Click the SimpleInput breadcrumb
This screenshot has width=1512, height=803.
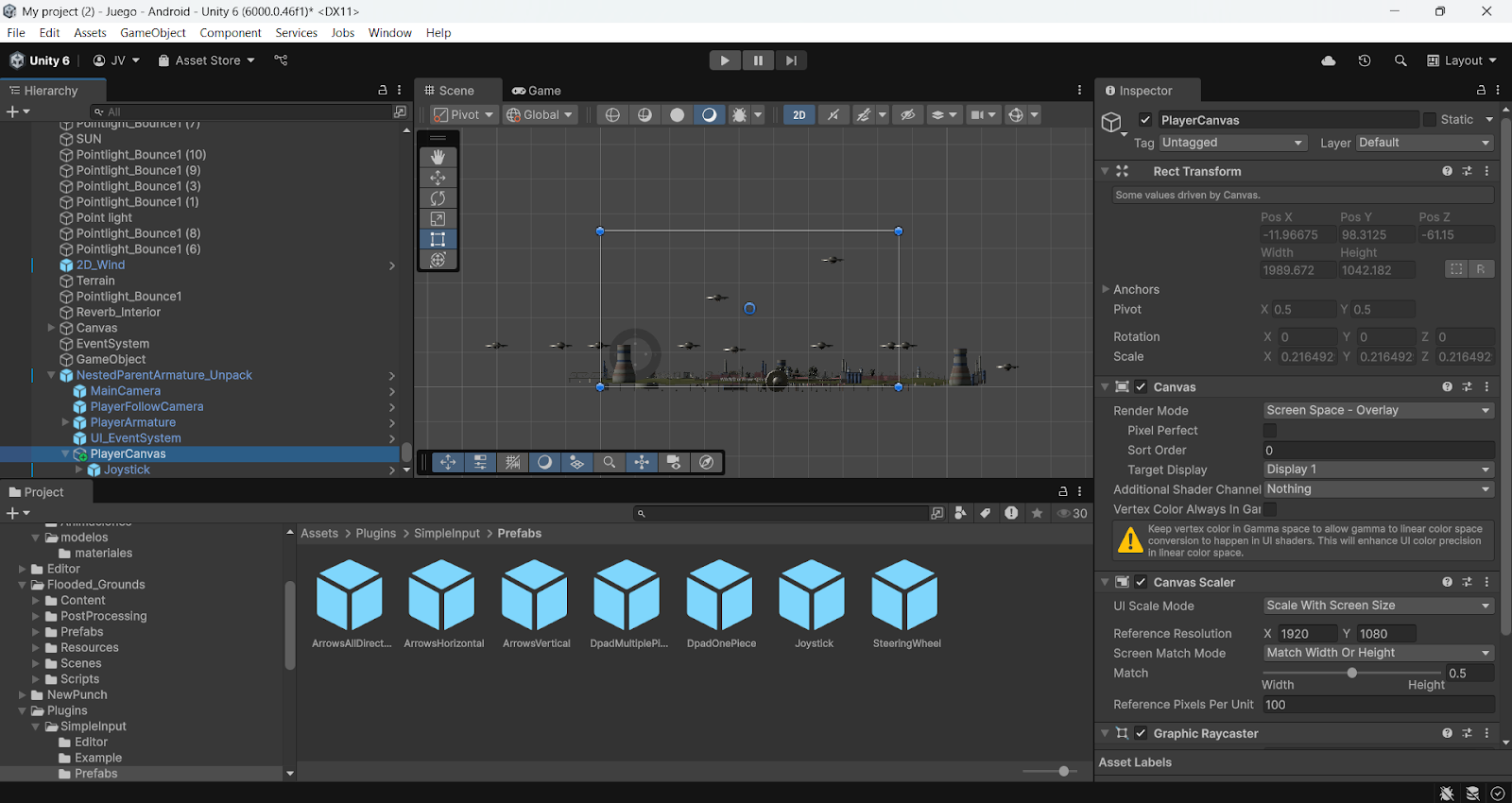[x=447, y=534]
